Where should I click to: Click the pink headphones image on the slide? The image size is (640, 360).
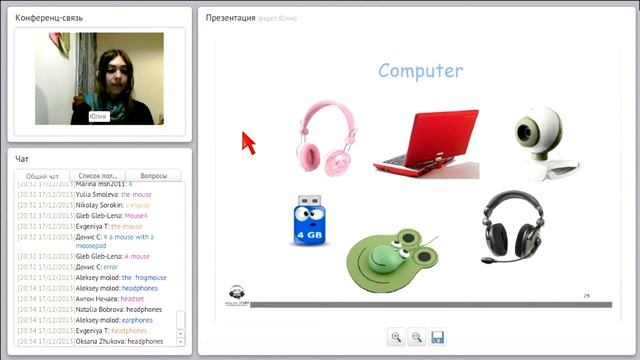coord(327,139)
